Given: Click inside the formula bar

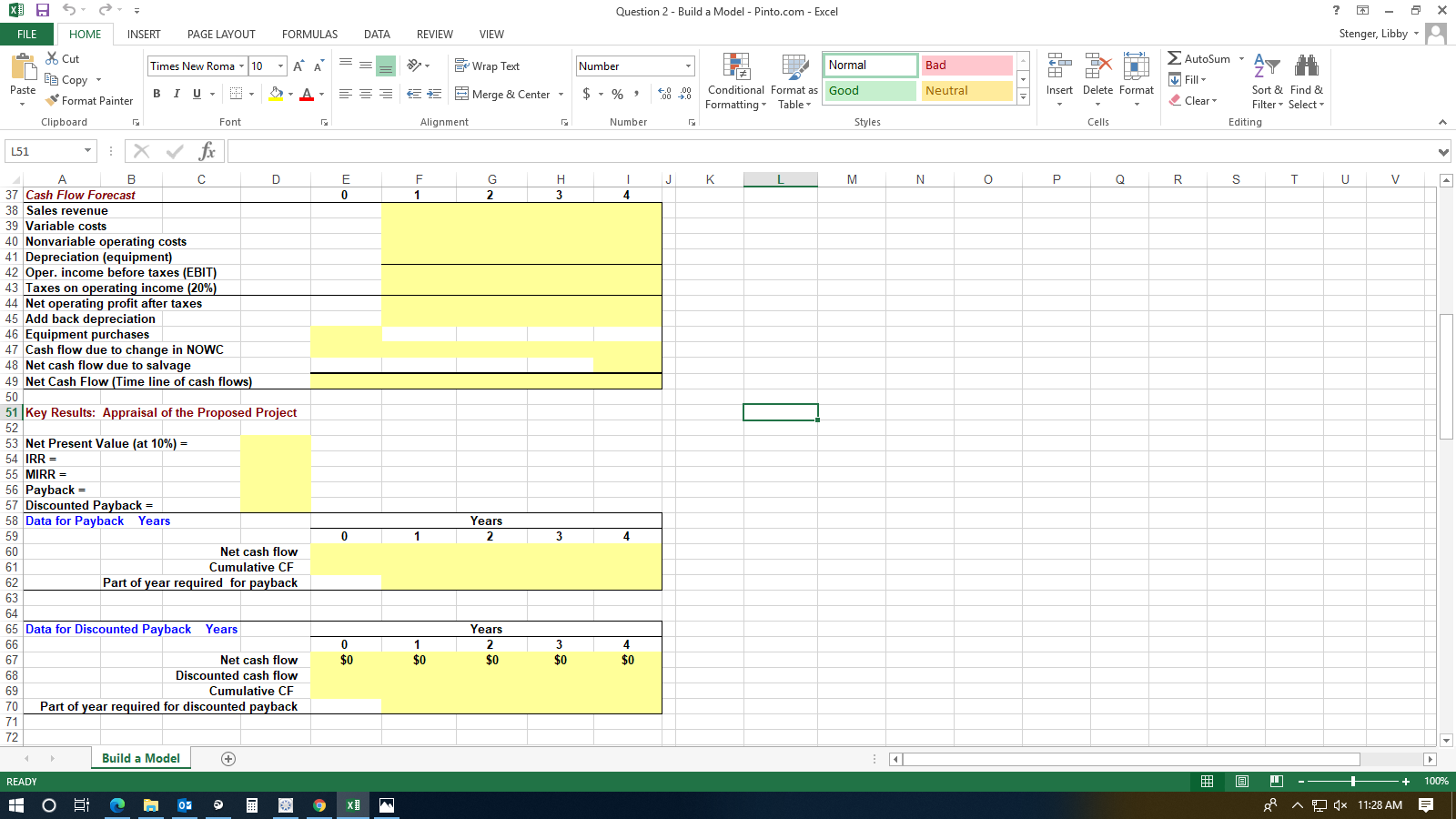Looking at the screenshot, I should tap(637, 151).
